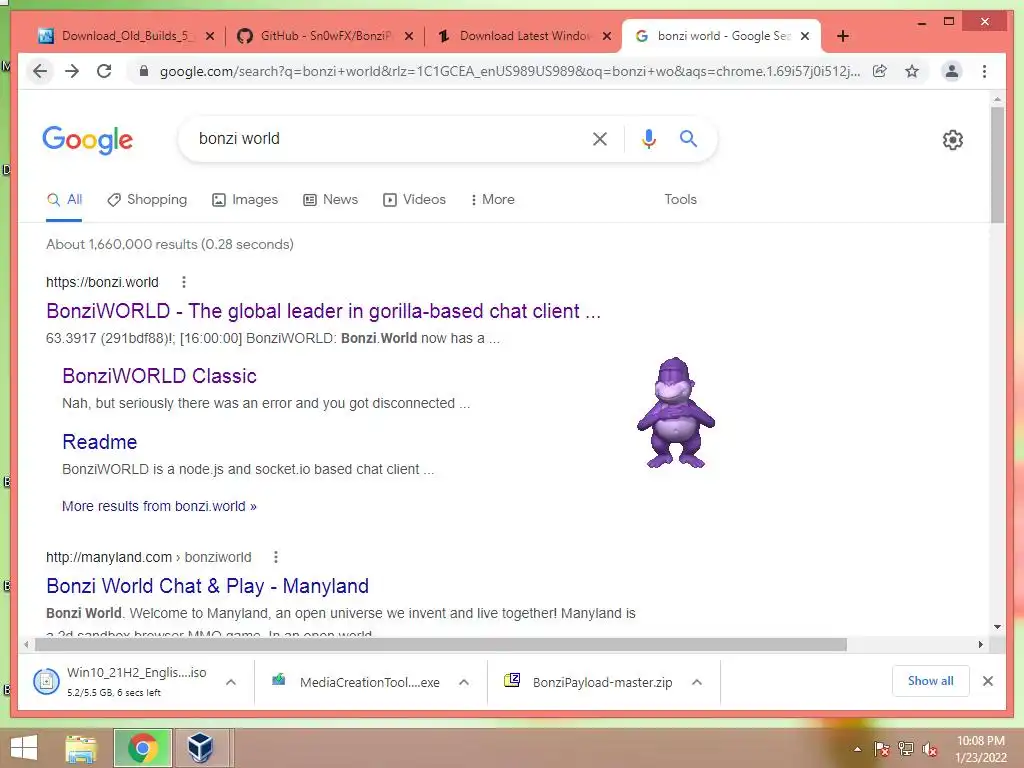This screenshot has height=768, width=1024.
Task: Share this page from the address bar
Action: click(880, 71)
